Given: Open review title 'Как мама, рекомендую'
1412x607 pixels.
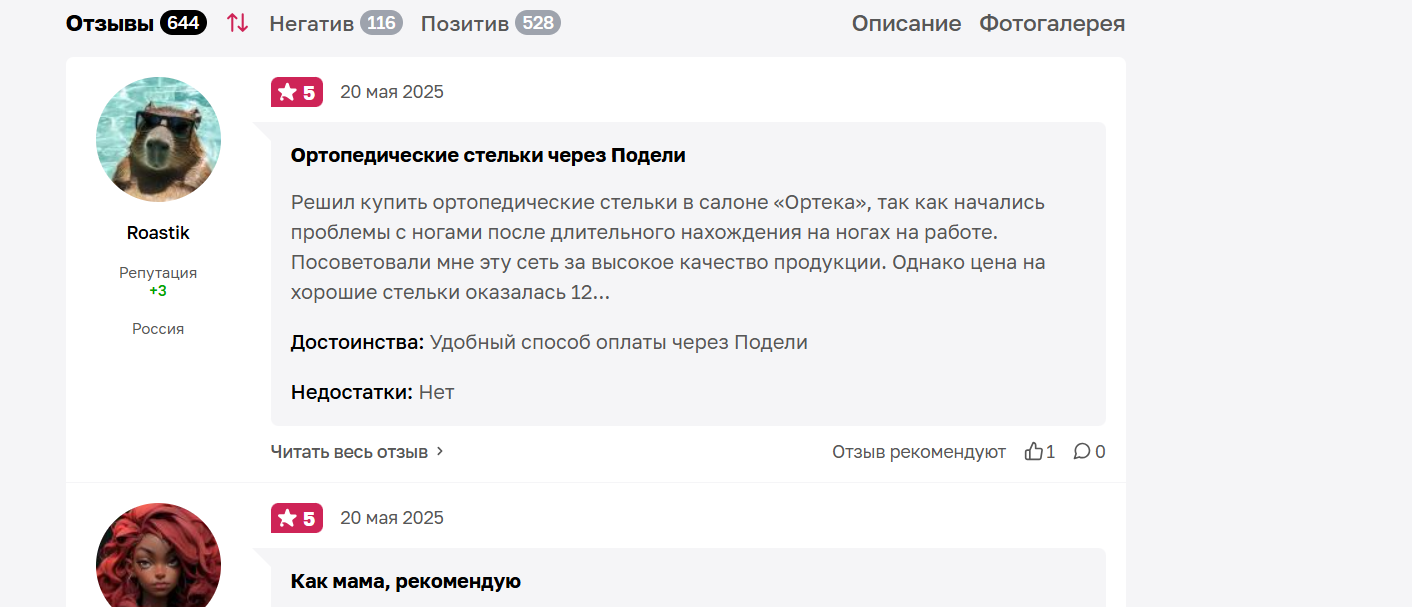Looking at the screenshot, I should pos(406,581).
